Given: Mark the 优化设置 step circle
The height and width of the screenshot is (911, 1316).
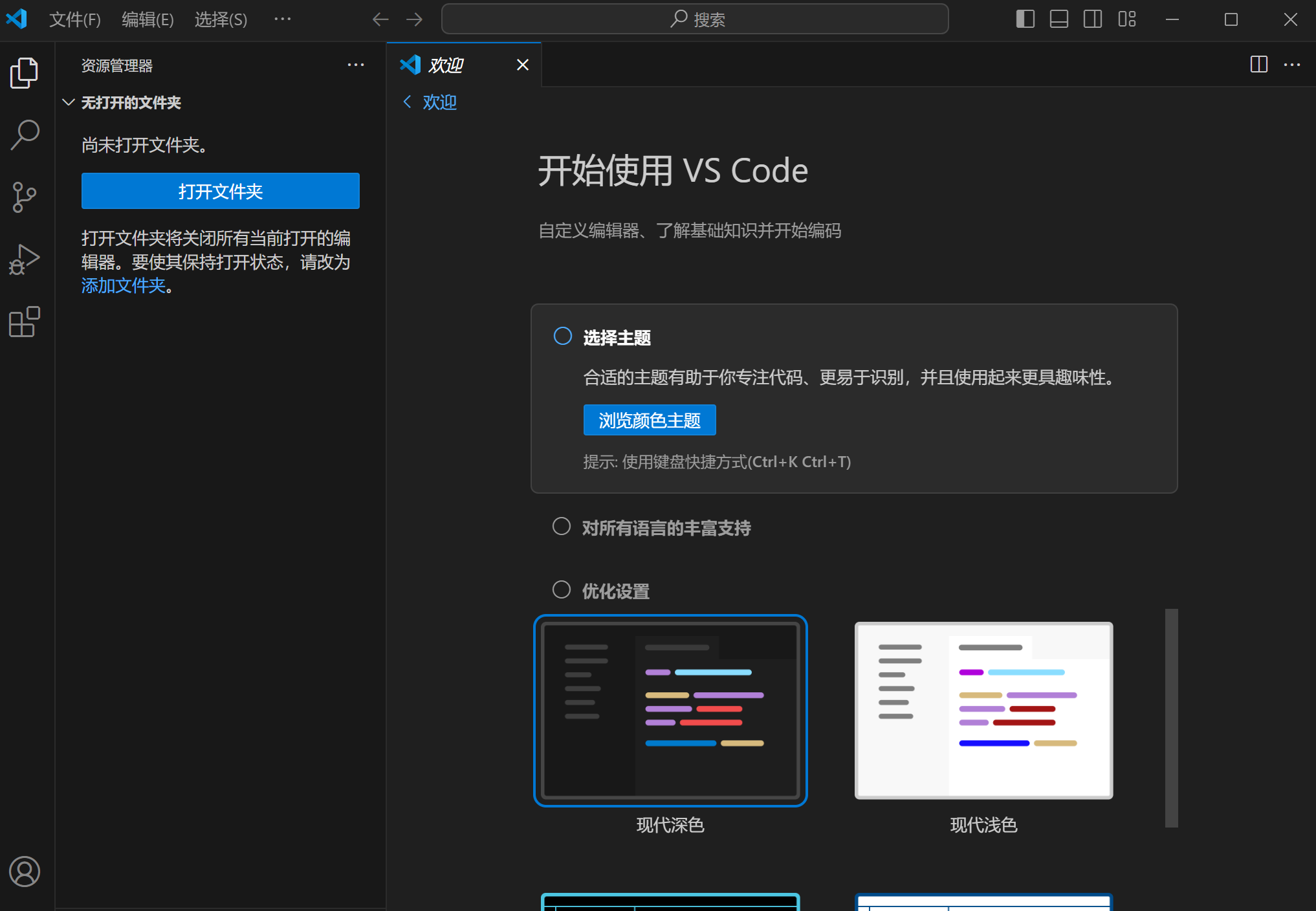Looking at the screenshot, I should (561, 589).
